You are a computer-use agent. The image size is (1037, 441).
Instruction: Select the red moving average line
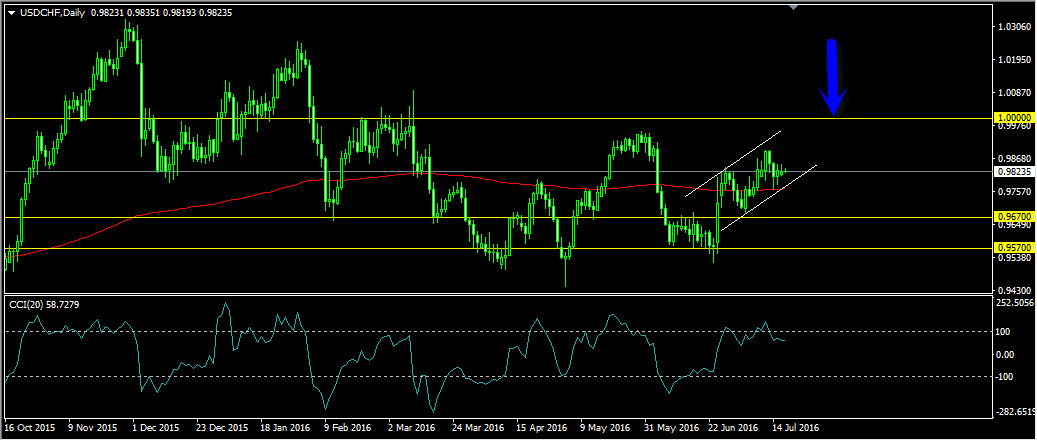pos(200,207)
